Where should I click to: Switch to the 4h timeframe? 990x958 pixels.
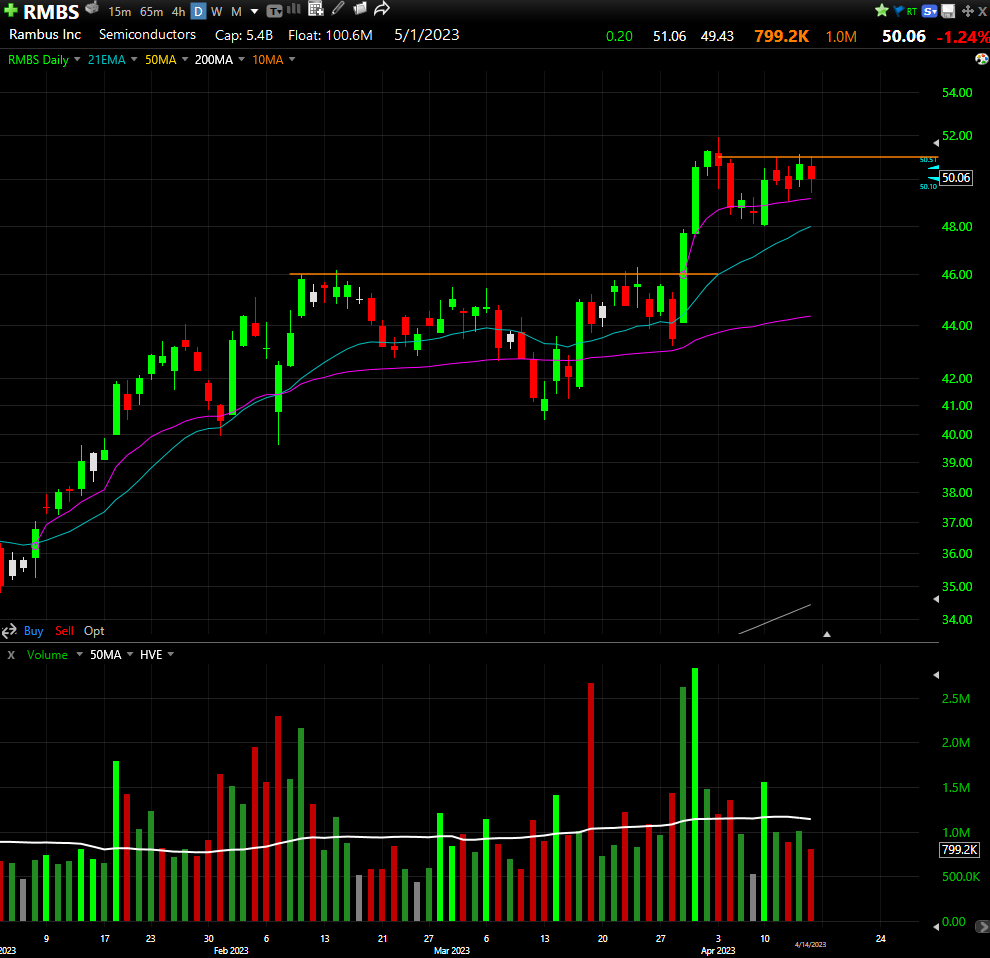pos(179,11)
